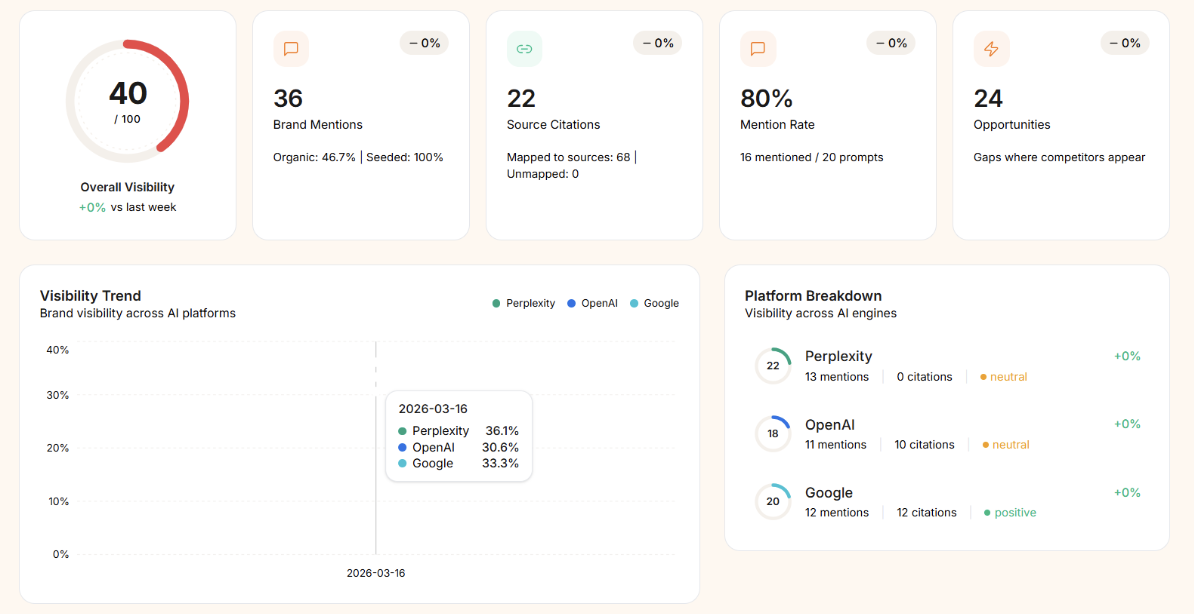Open the Perplexity platform row name
Screen dimensions: 1194x614
pos(838,357)
